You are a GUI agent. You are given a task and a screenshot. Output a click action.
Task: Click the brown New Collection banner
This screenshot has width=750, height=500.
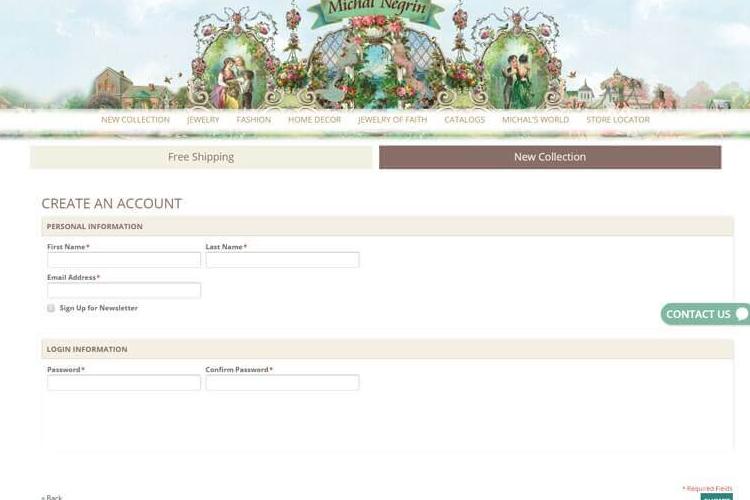(550, 157)
